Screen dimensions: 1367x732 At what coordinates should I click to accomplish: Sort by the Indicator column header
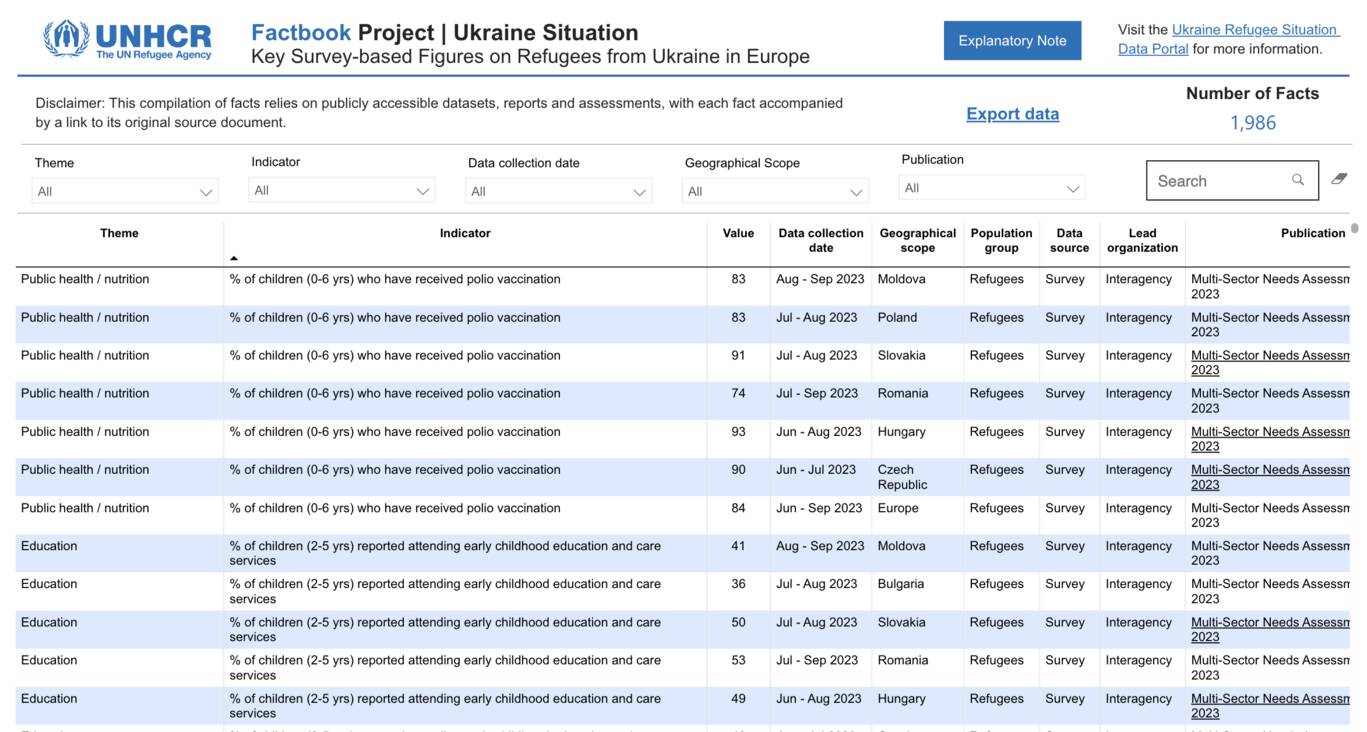pos(465,233)
